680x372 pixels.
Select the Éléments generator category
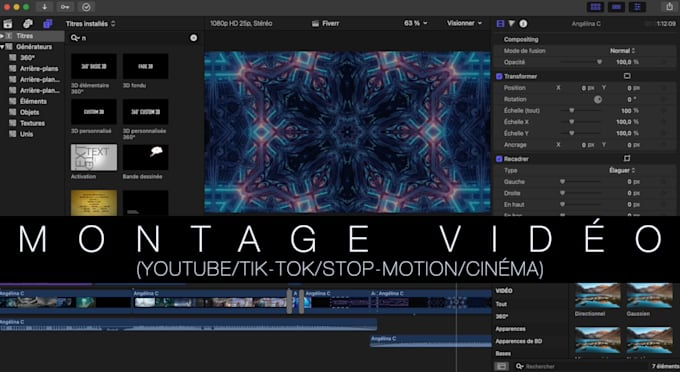[x=33, y=101]
